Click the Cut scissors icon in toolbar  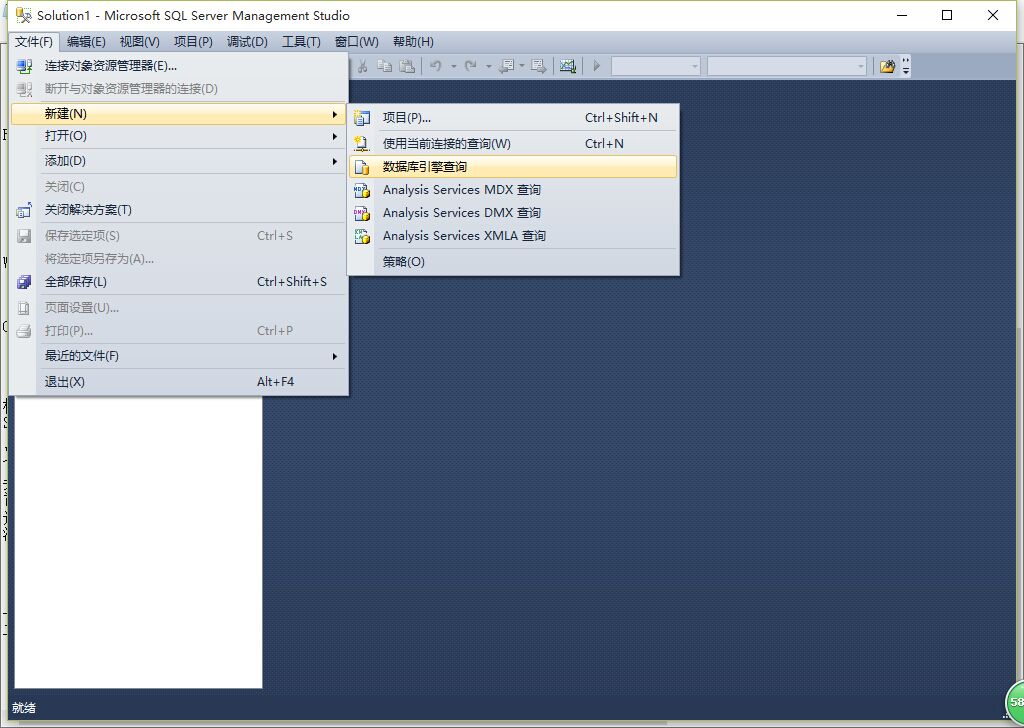point(362,66)
